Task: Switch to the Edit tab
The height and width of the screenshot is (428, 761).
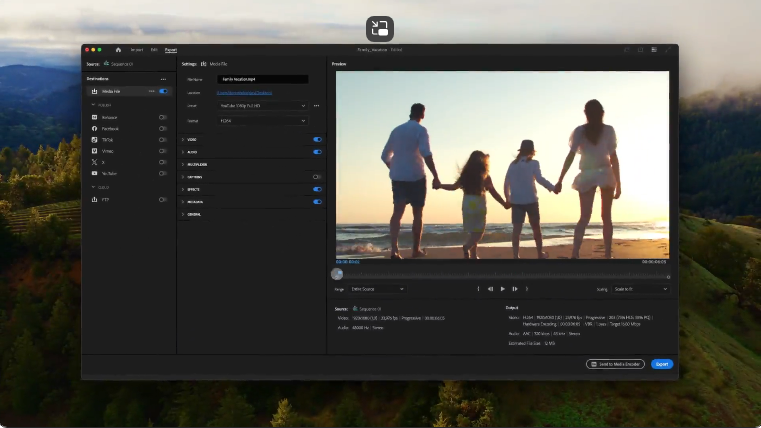Action: tap(154, 49)
